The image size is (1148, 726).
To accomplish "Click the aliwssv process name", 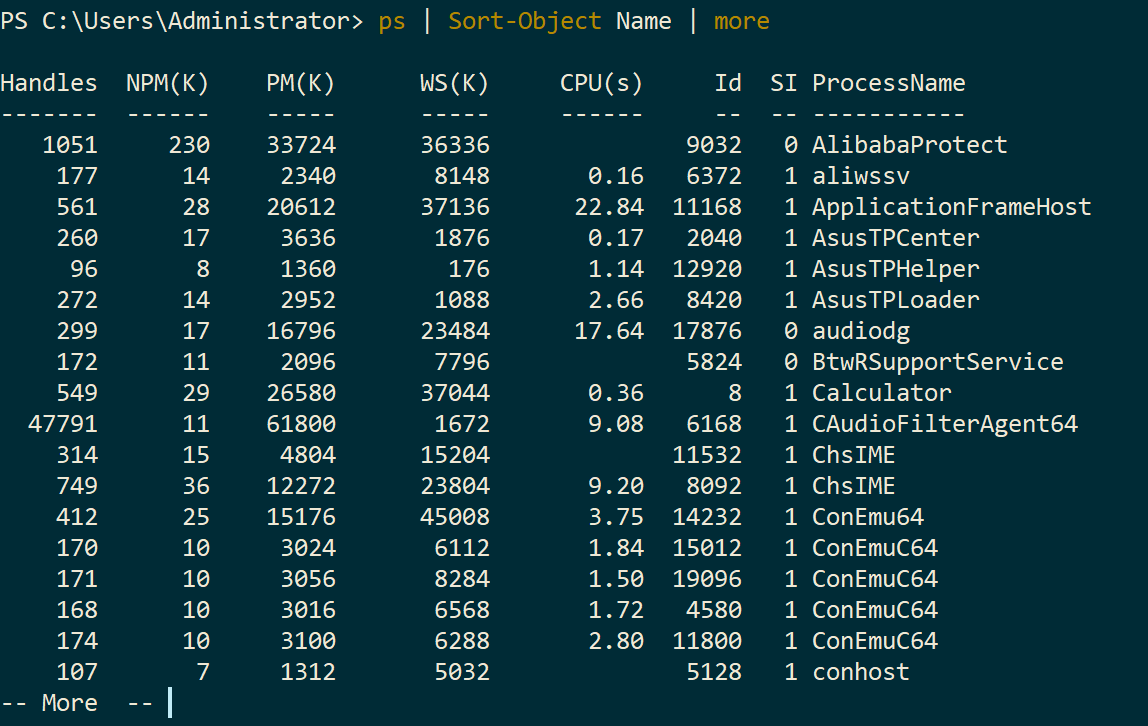I will click(861, 176).
